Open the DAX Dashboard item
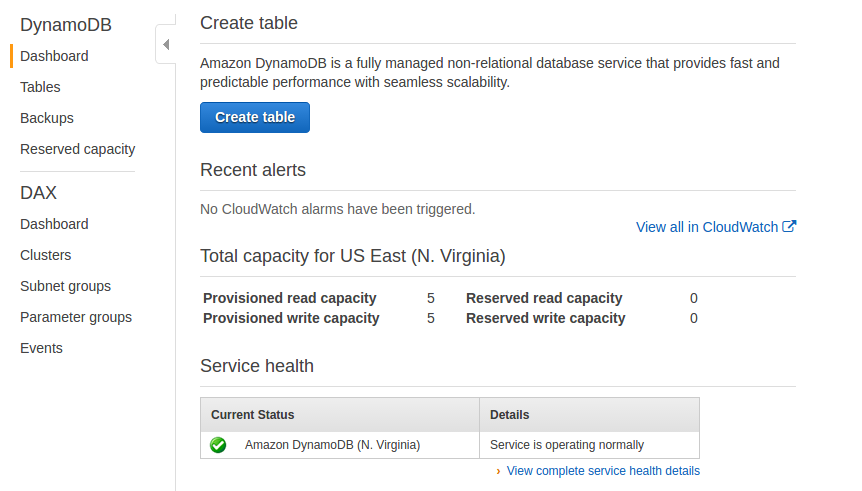This screenshot has width=862, height=491. pyautogui.click(x=54, y=224)
